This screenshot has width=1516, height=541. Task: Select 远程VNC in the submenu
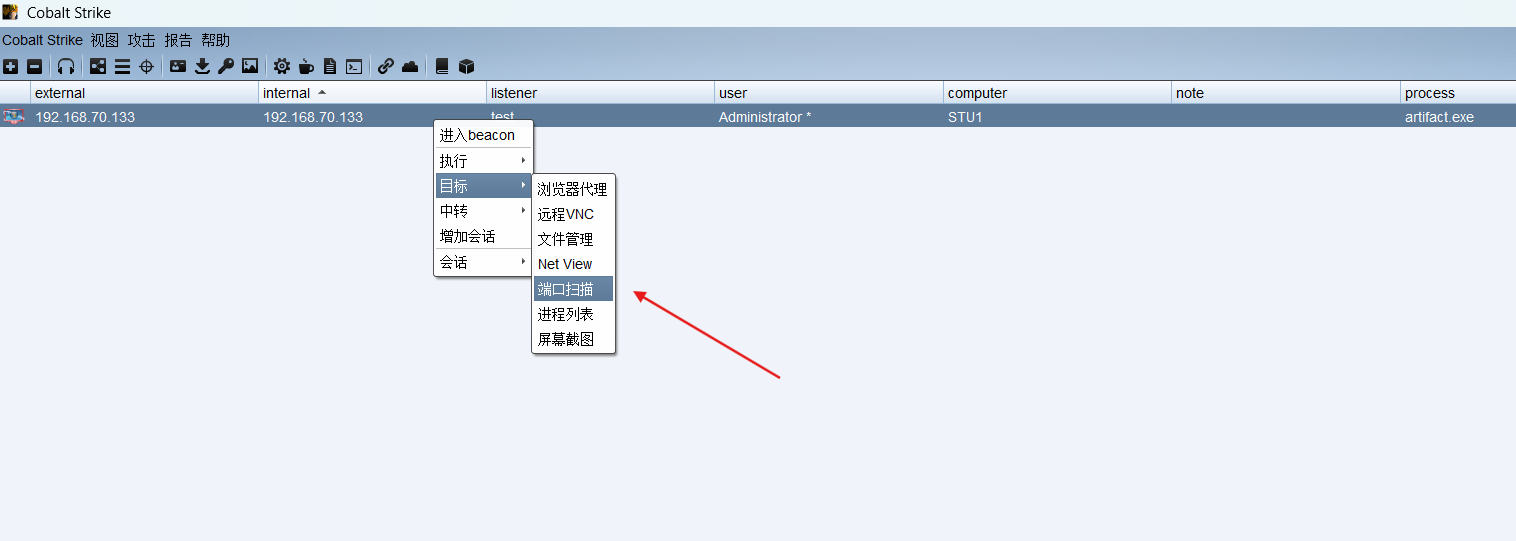[x=573, y=214]
